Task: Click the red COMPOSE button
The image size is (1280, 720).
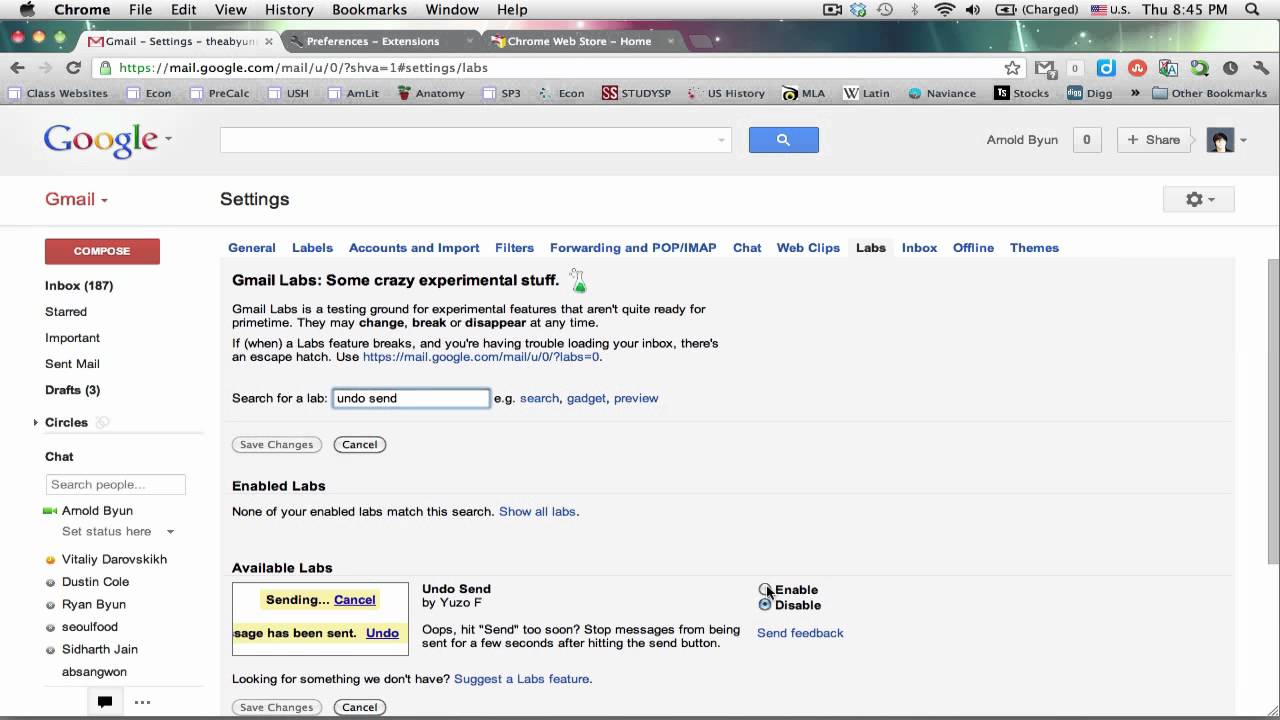Action: pos(102,251)
